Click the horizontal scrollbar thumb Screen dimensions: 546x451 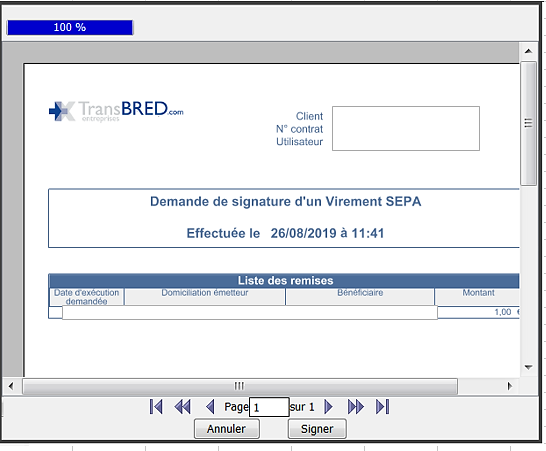(x=240, y=386)
